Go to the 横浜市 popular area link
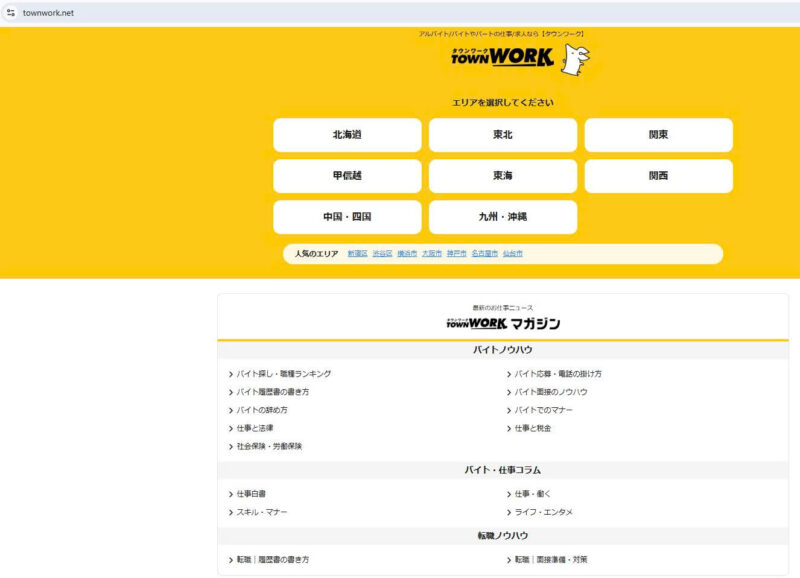The height and width of the screenshot is (578, 800). [407, 254]
